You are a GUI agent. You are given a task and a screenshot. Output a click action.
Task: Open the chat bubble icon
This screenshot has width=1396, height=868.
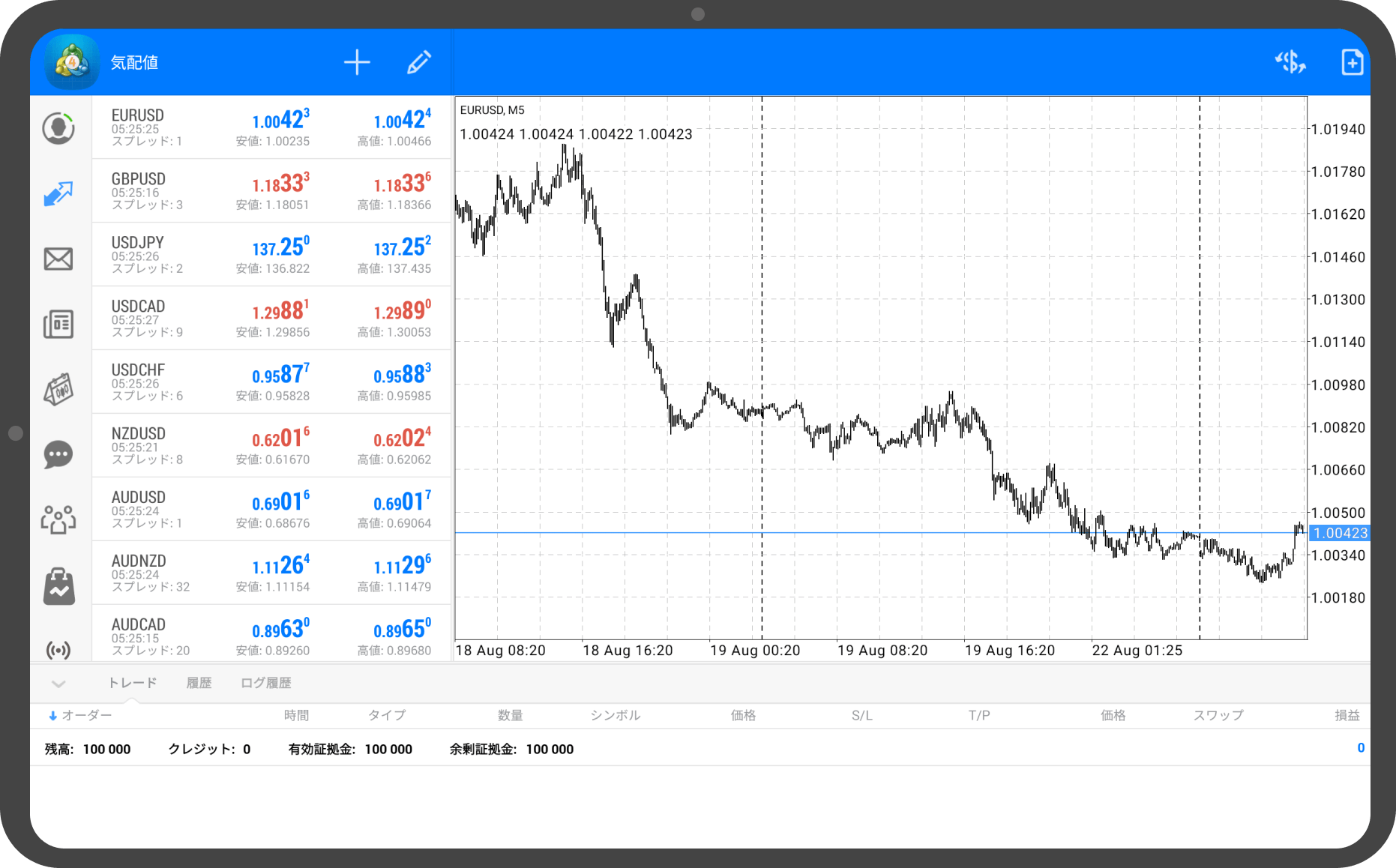[x=58, y=454]
